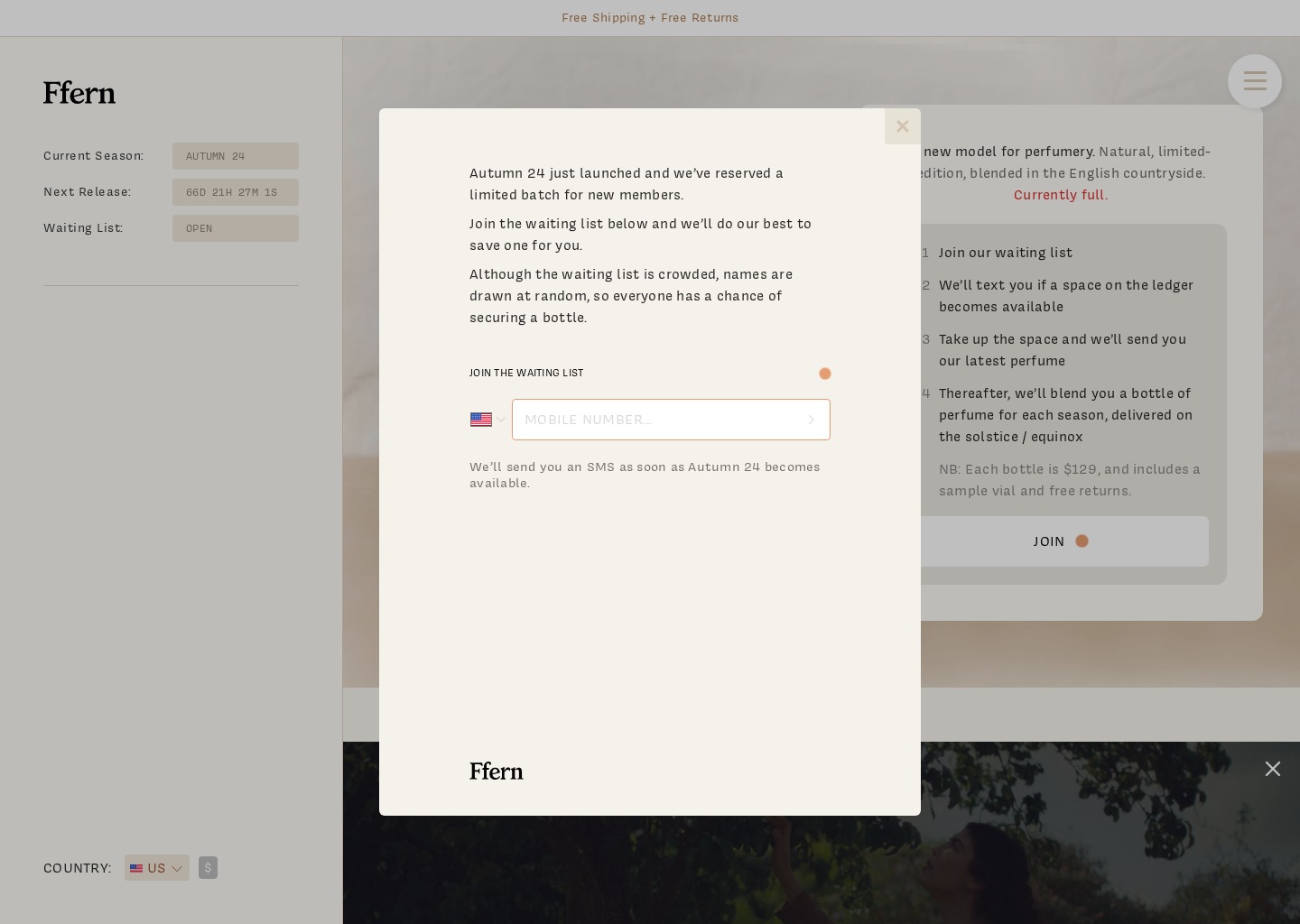The image size is (1300, 924).
Task: Click the Ffern logo in modal footer
Action: 497,771
